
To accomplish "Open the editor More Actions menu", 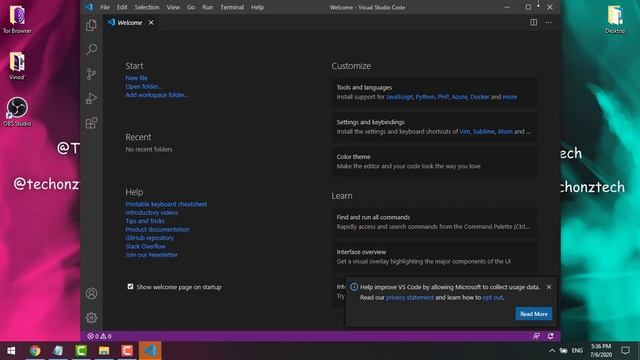I will coord(548,22).
